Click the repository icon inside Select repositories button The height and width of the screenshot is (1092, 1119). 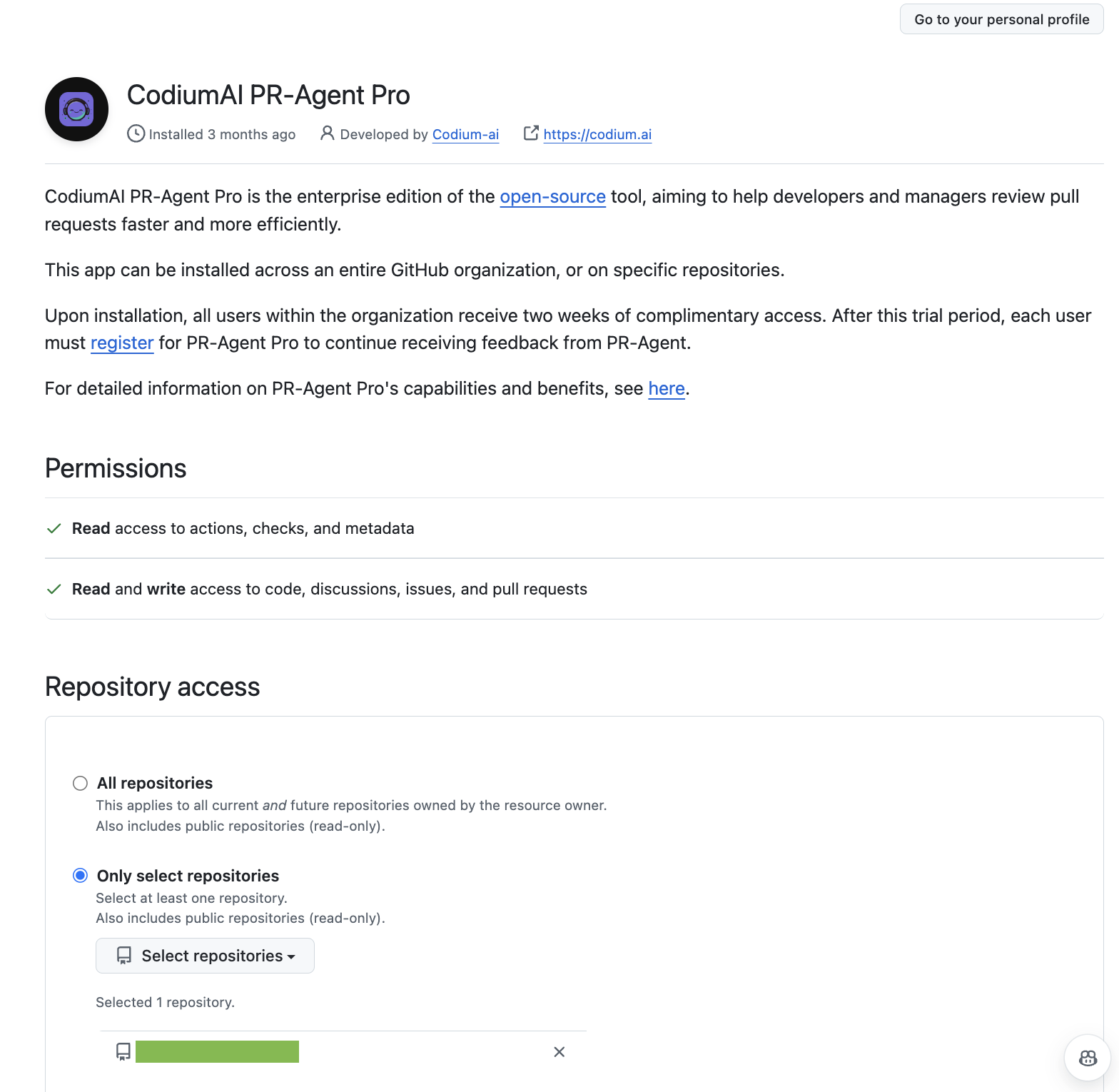point(125,955)
